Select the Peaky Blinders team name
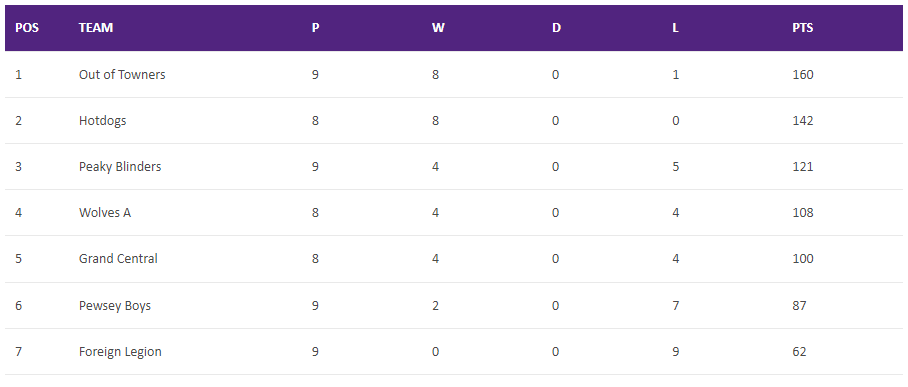908x387 pixels. click(120, 166)
